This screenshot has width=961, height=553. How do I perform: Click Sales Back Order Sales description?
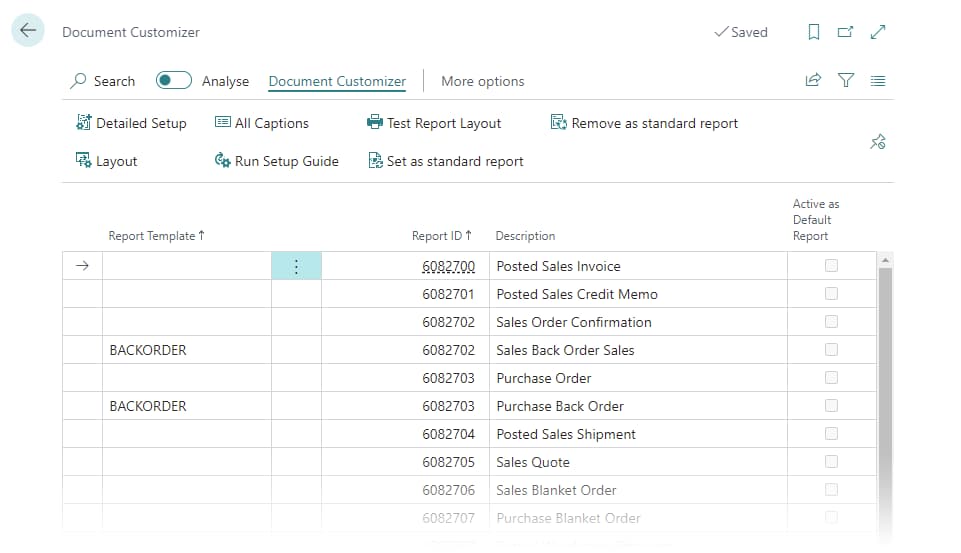point(565,350)
